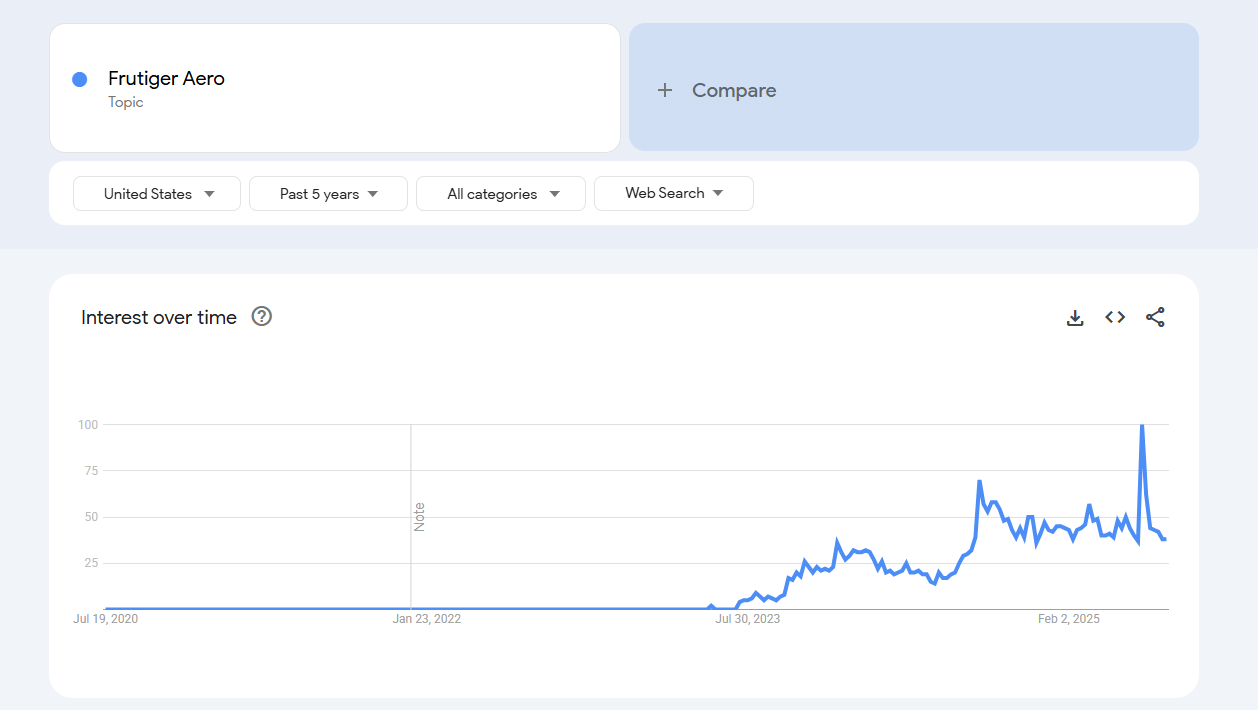Click the Jul 19, 2020 axis label
This screenshot has height=710, width=1258.
point(106,619)
